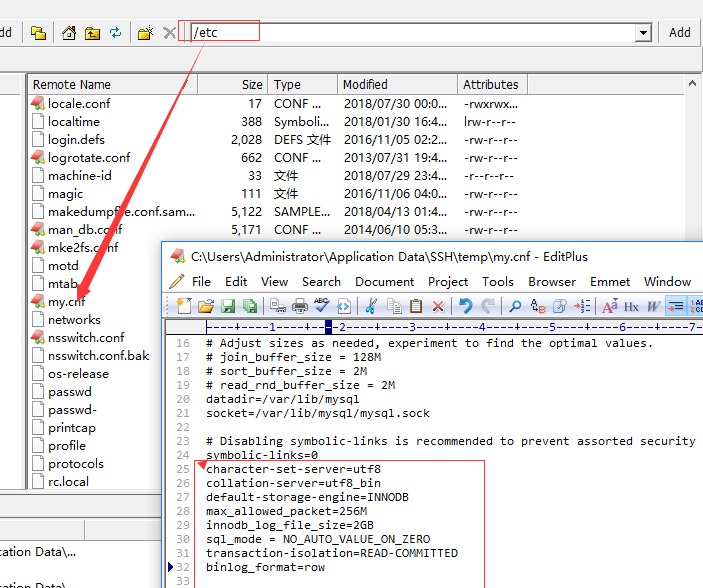Save my.cnf with the Save icon
The height and width of the screenshot is (588, 703).
pyautogui.click(x=228, y=306)
